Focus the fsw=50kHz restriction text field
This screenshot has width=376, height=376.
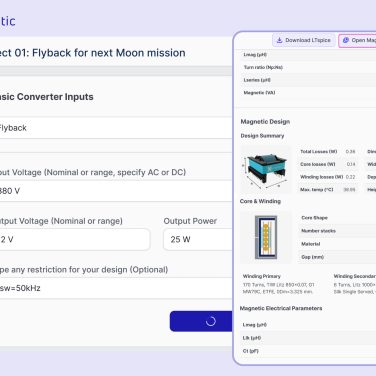(x=116, y=288)
